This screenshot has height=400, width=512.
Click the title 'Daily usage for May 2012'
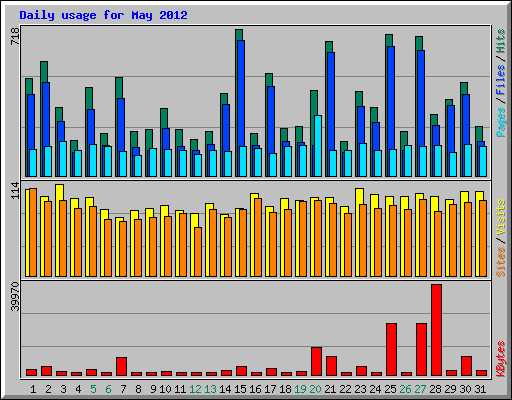point(103,15)
